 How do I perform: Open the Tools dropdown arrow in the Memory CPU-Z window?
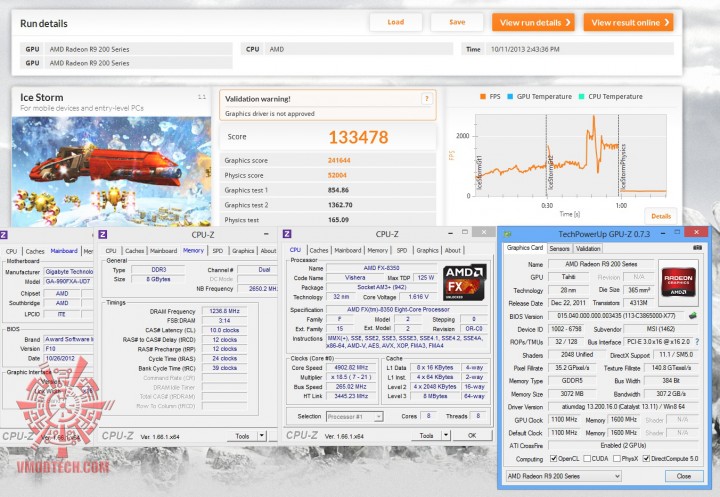[x=261, y=435]
